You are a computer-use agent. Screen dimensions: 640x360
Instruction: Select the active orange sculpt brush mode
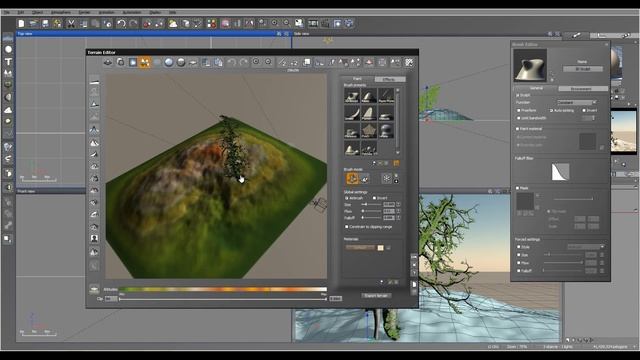352,178
